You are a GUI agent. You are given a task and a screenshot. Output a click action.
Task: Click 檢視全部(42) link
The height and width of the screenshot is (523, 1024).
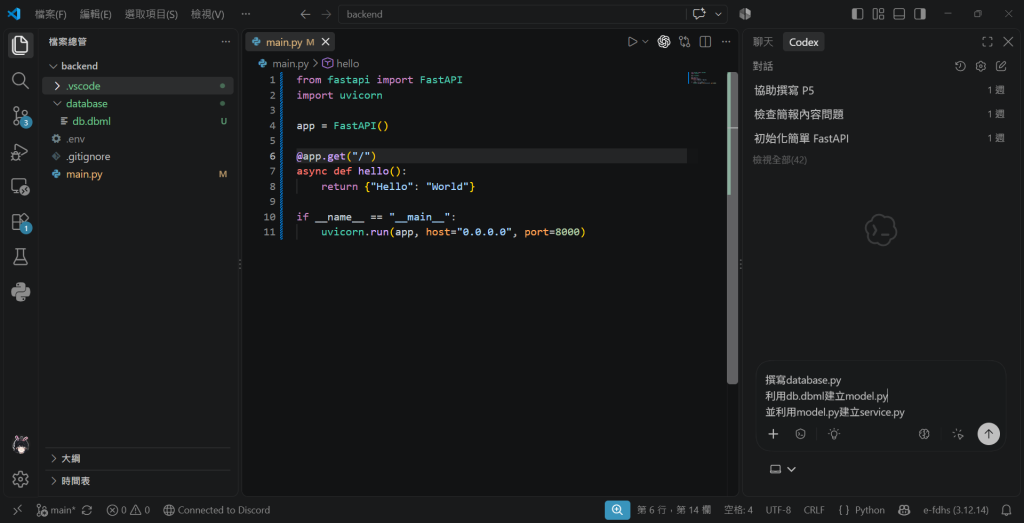pyautogui.click(x=780, y=160)
